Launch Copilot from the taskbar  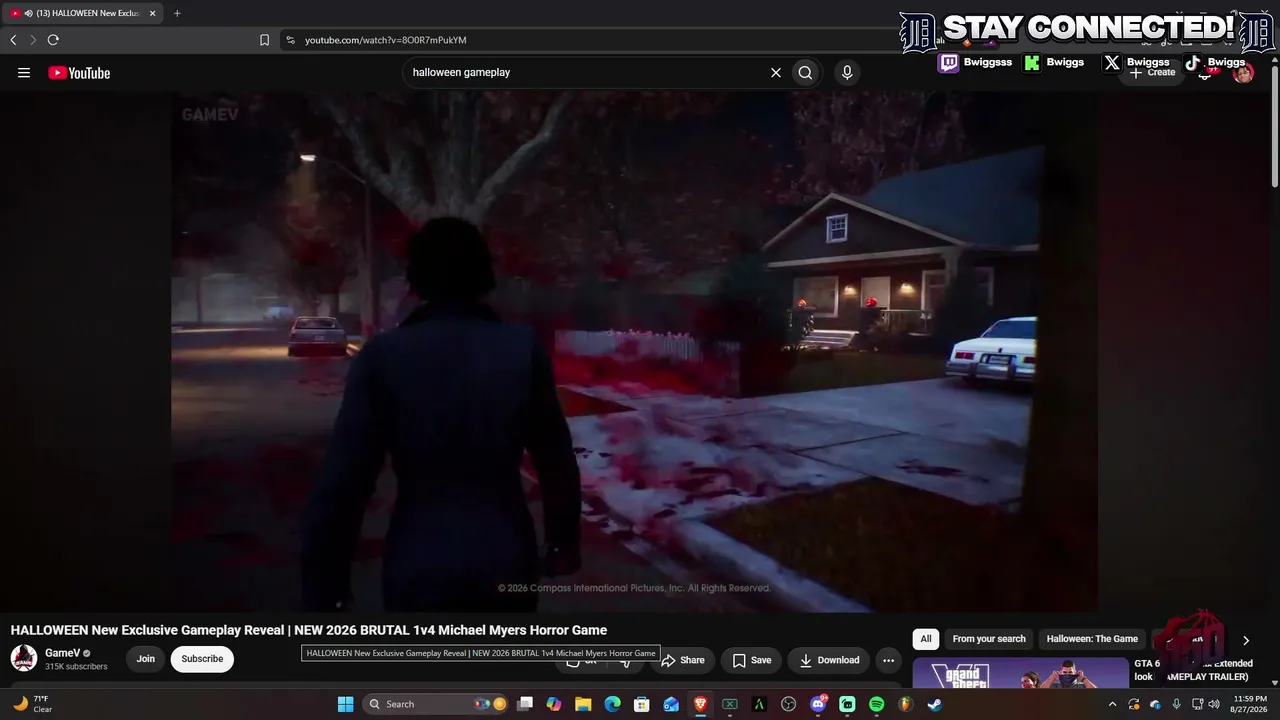[x=554, y=704]
